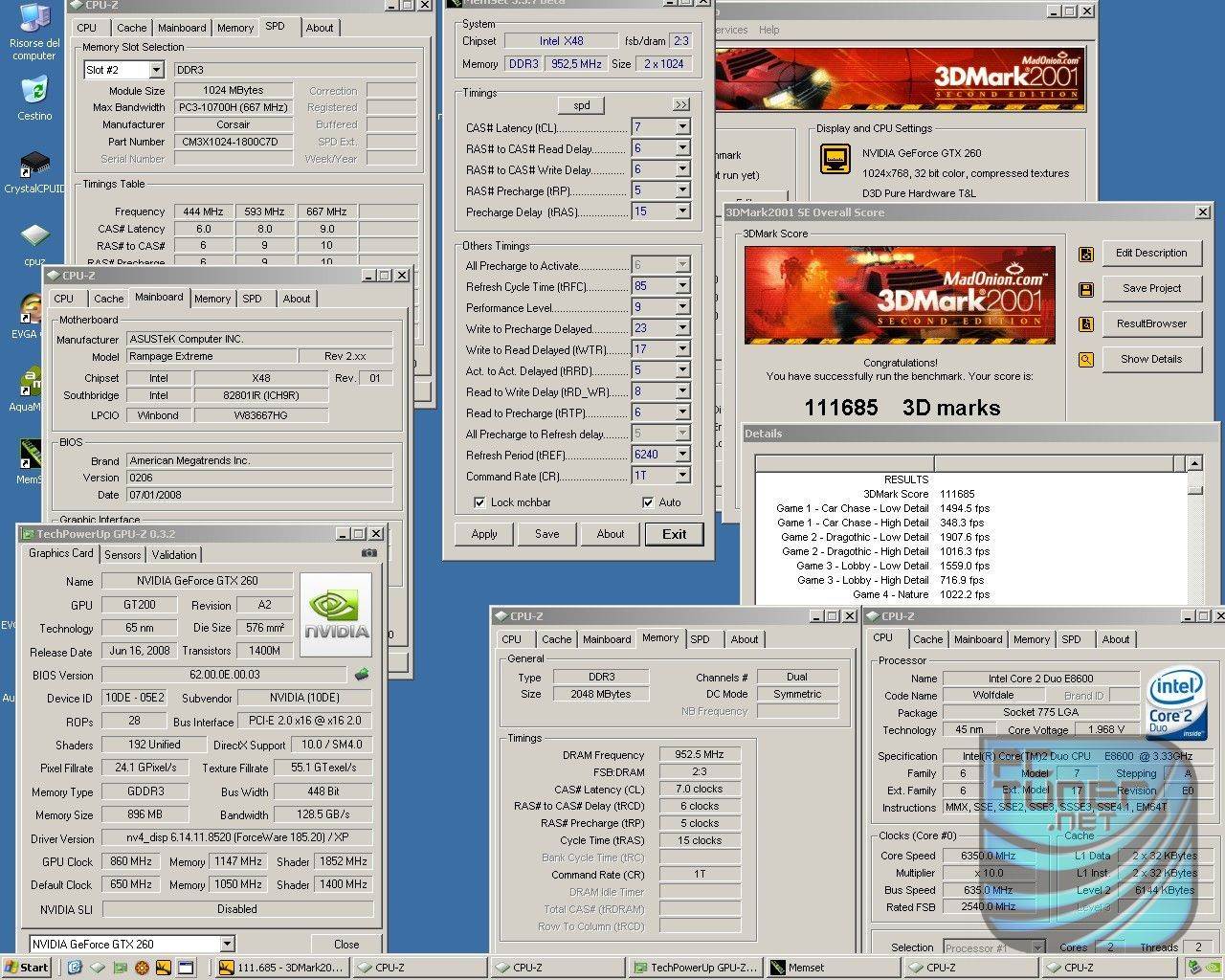
Task: Click the Close button in GPU-Z
Action: point(345,944)
